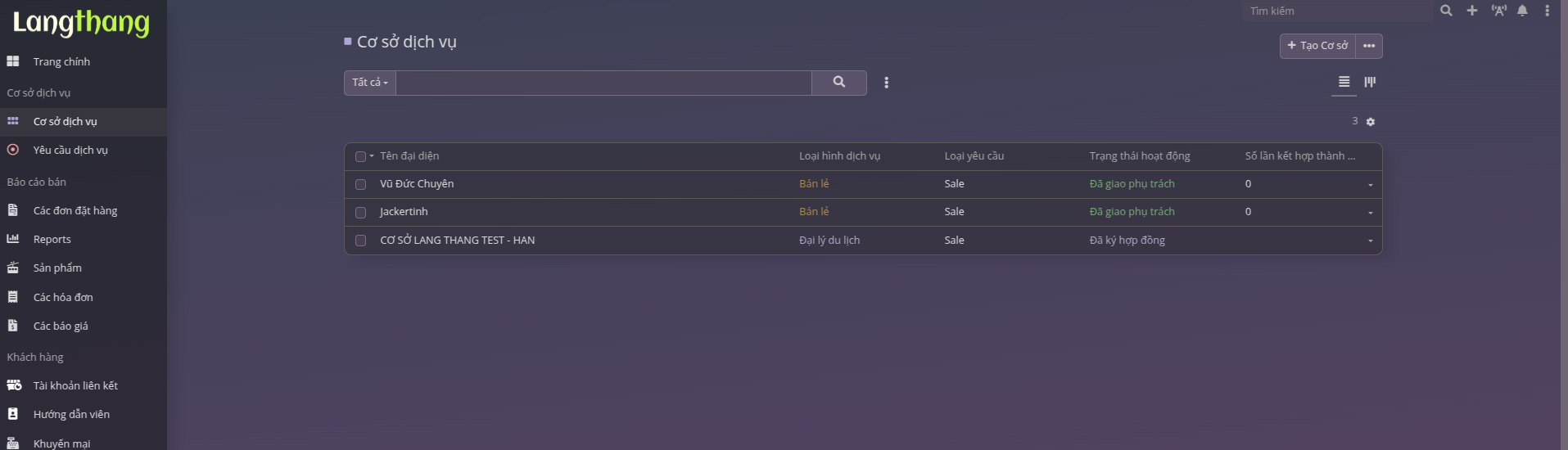The image size is (1568, 450).
Task: Open the vertical dots menu beside search
Action: click(x=886, y=83)
